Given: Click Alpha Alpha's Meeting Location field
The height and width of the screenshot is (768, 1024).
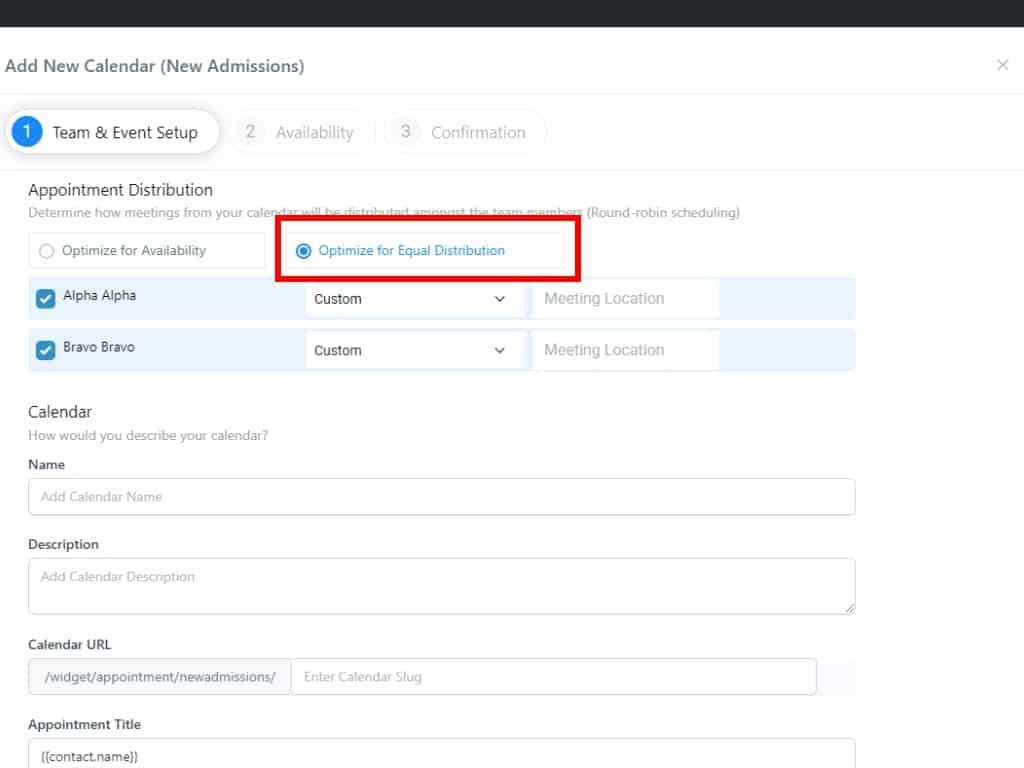Looking at the screenshot, I should 625,299.
